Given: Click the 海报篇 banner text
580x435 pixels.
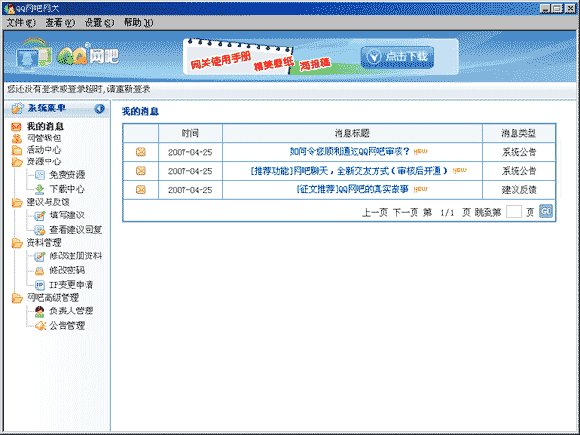Looking at the screenshot, I should (x=315, y=64).
